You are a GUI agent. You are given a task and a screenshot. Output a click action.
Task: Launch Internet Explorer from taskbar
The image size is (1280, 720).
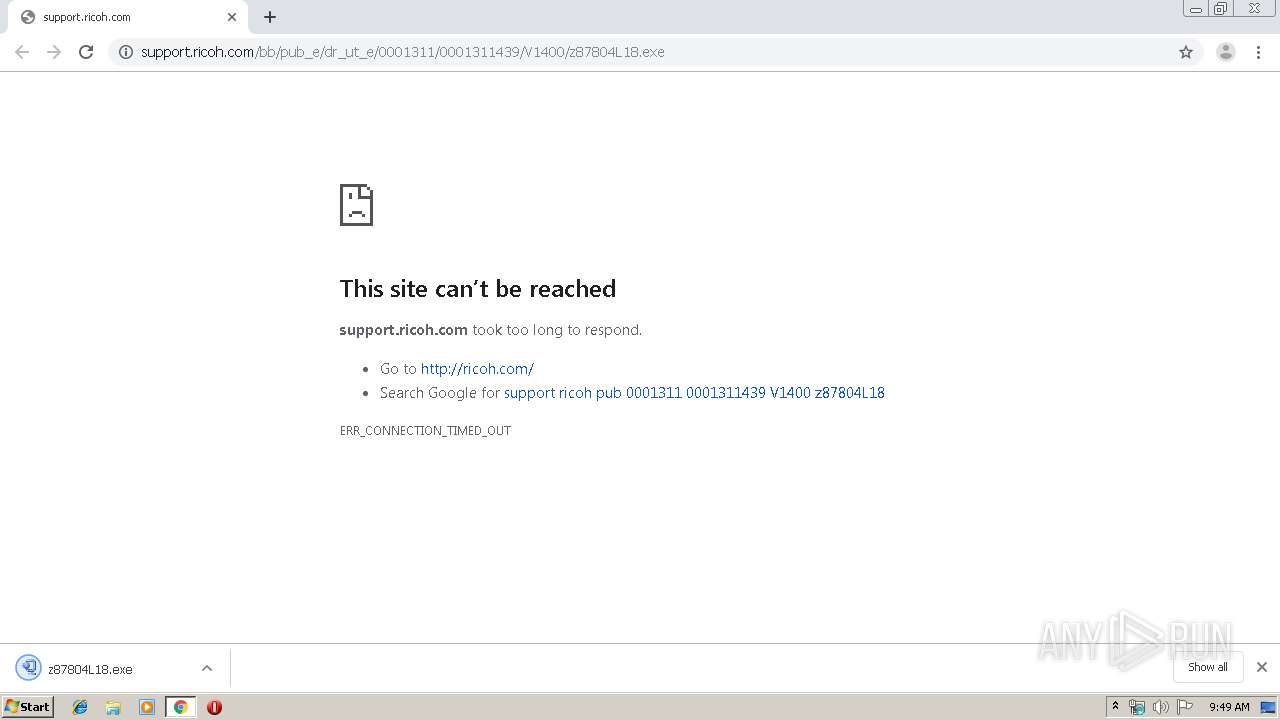[x=80, y=707]
